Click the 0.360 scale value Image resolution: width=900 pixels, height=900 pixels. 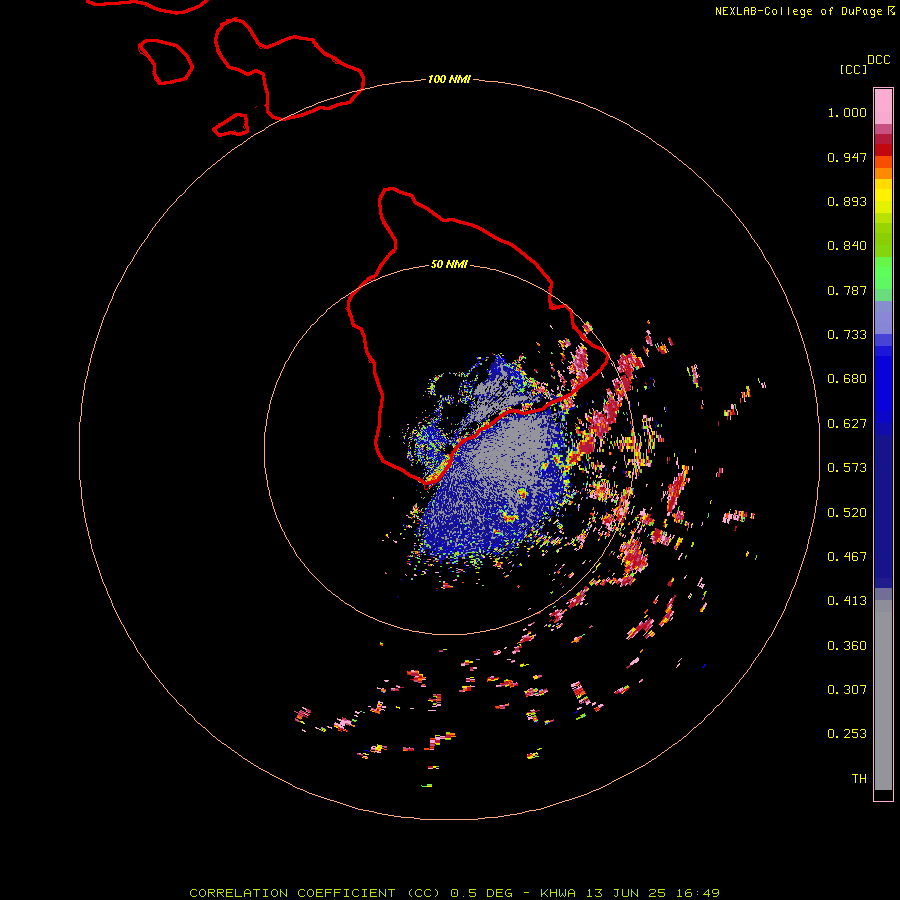(x=847, y=646)
